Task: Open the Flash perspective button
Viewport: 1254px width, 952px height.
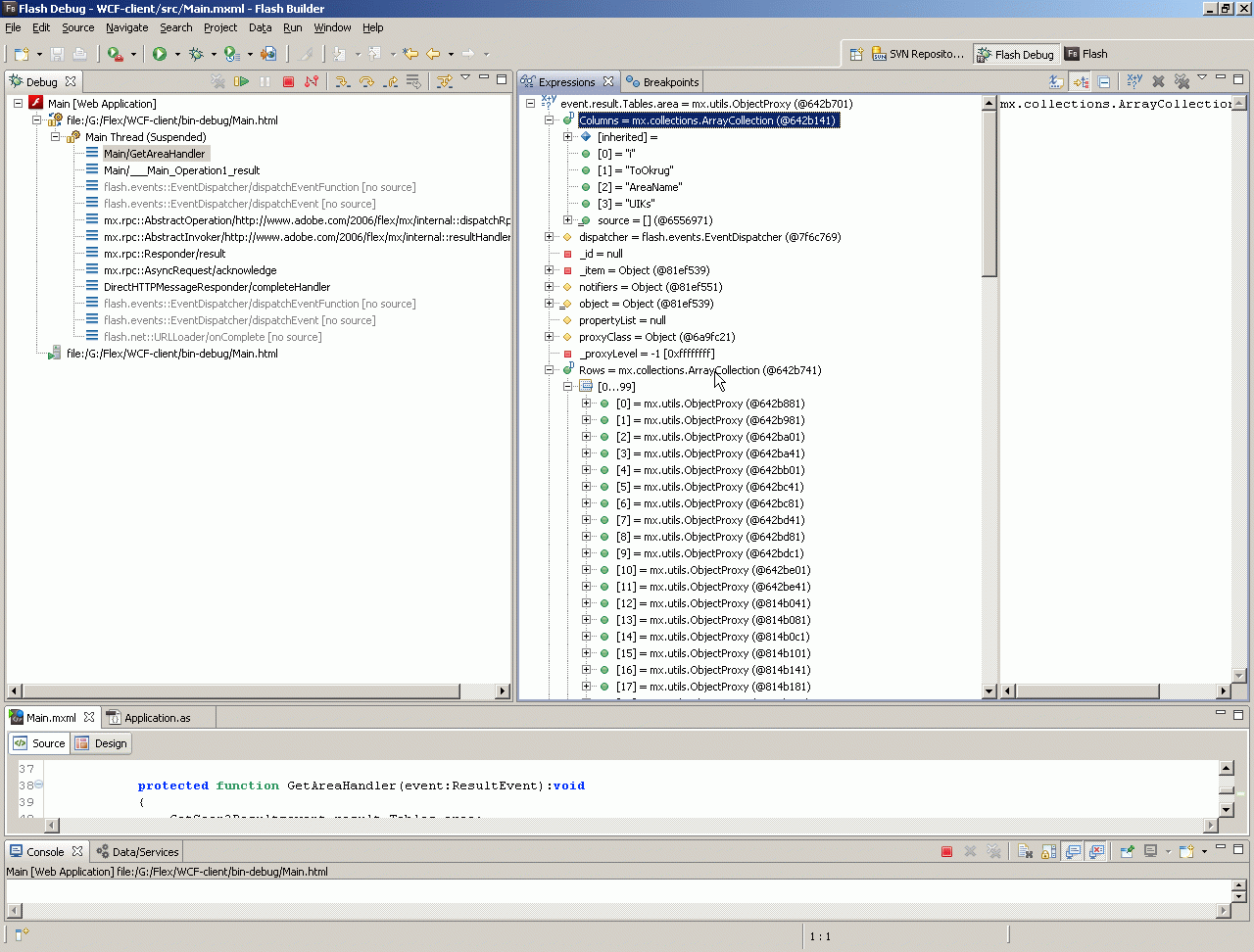Action: (x=1086, y=54)
